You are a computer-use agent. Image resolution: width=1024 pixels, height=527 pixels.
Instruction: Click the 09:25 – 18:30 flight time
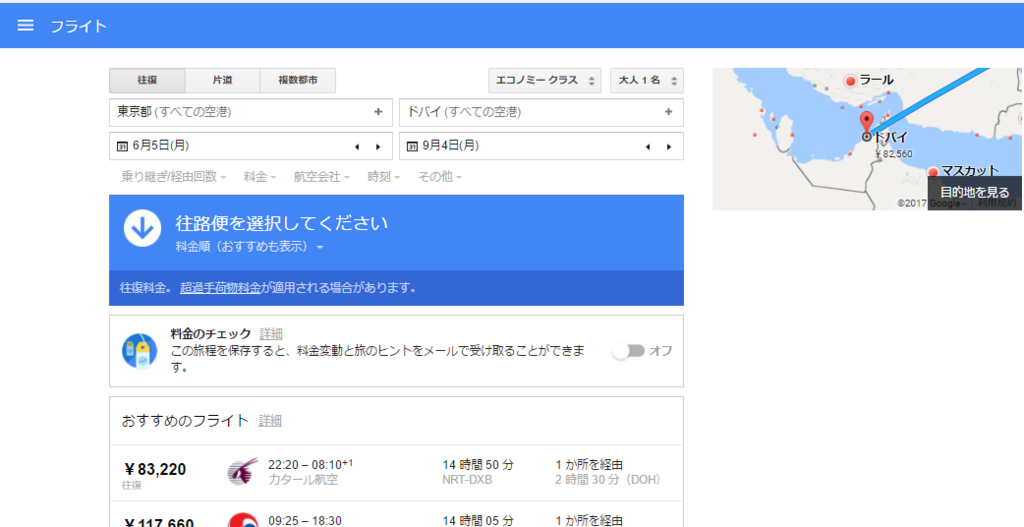coord(304,520)
